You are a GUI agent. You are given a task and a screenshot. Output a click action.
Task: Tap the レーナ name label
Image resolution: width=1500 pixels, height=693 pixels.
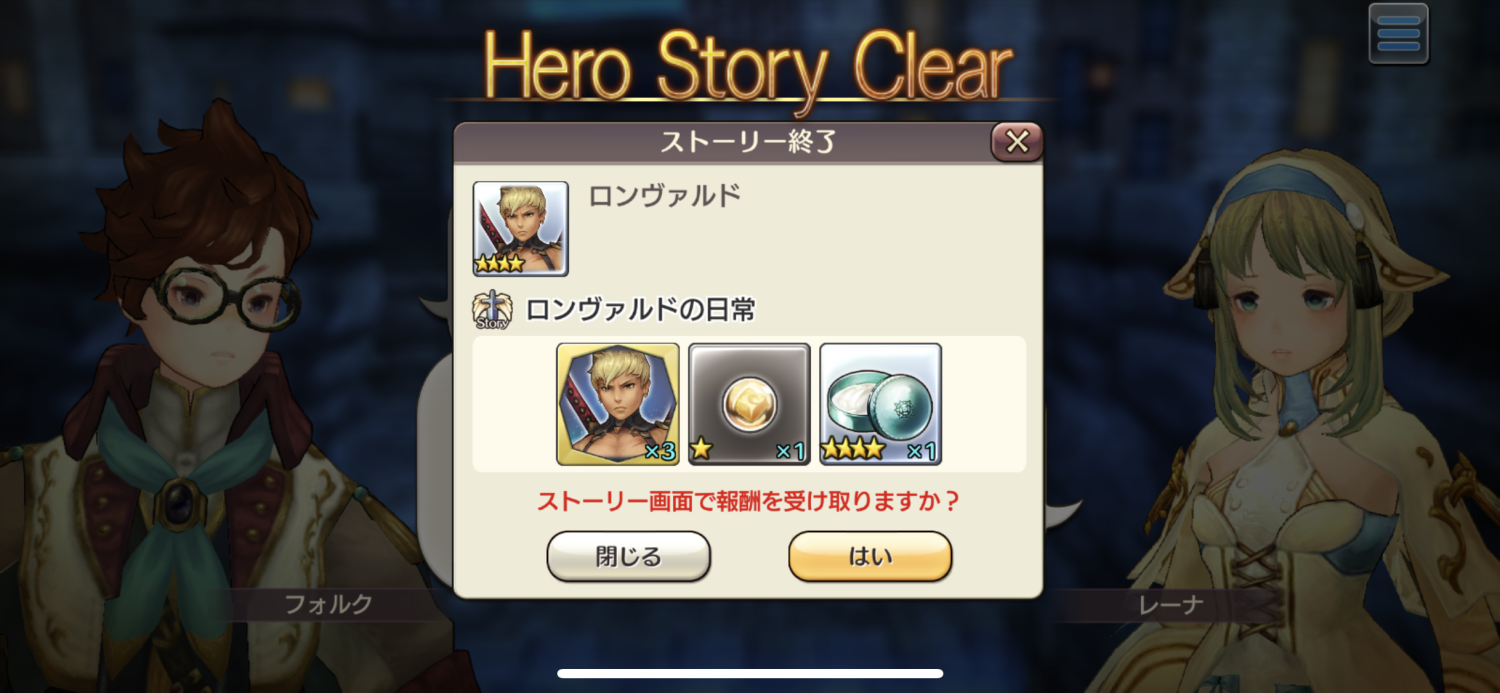pos(1169,604)
